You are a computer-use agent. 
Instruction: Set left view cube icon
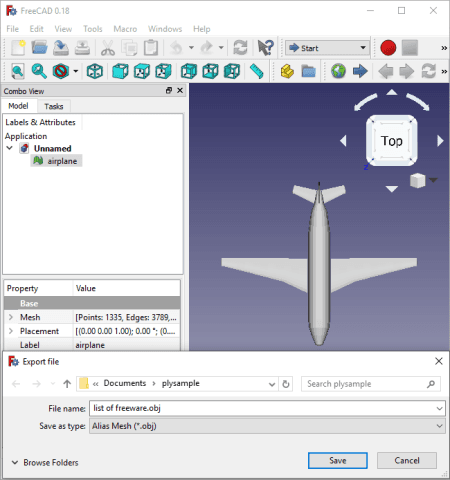[232, 71]
